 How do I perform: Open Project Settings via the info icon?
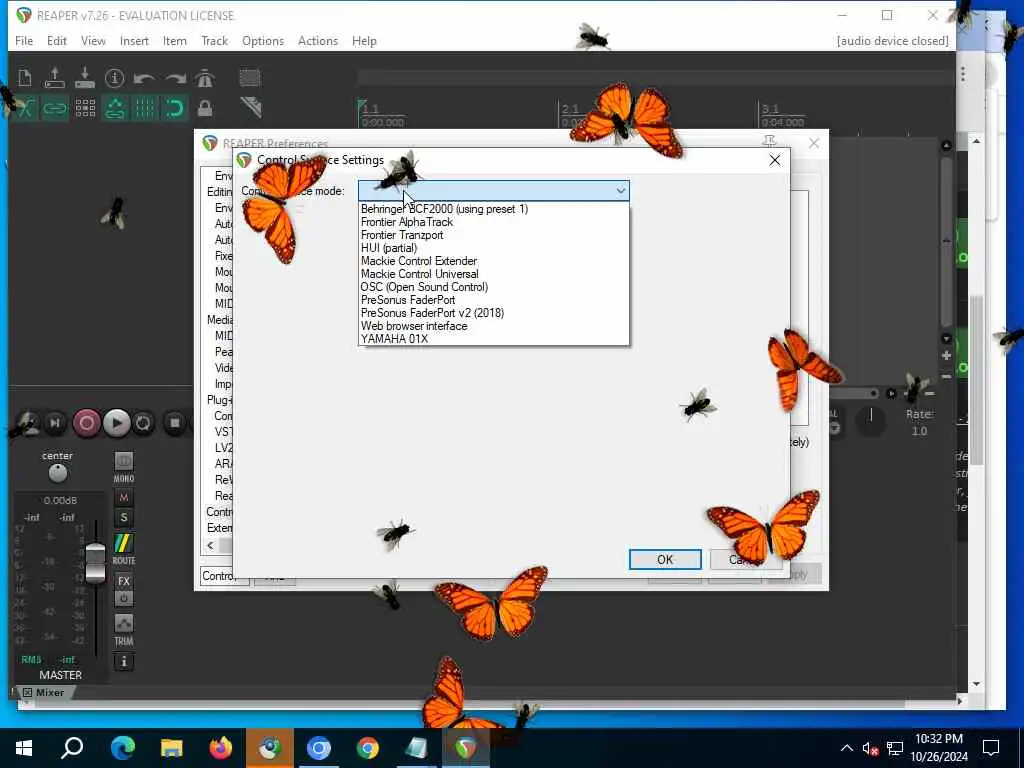point(114,78)
